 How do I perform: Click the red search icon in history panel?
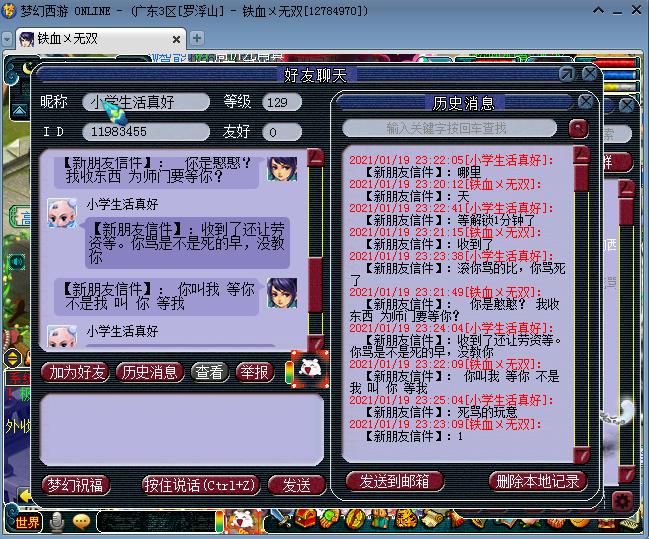578,129
